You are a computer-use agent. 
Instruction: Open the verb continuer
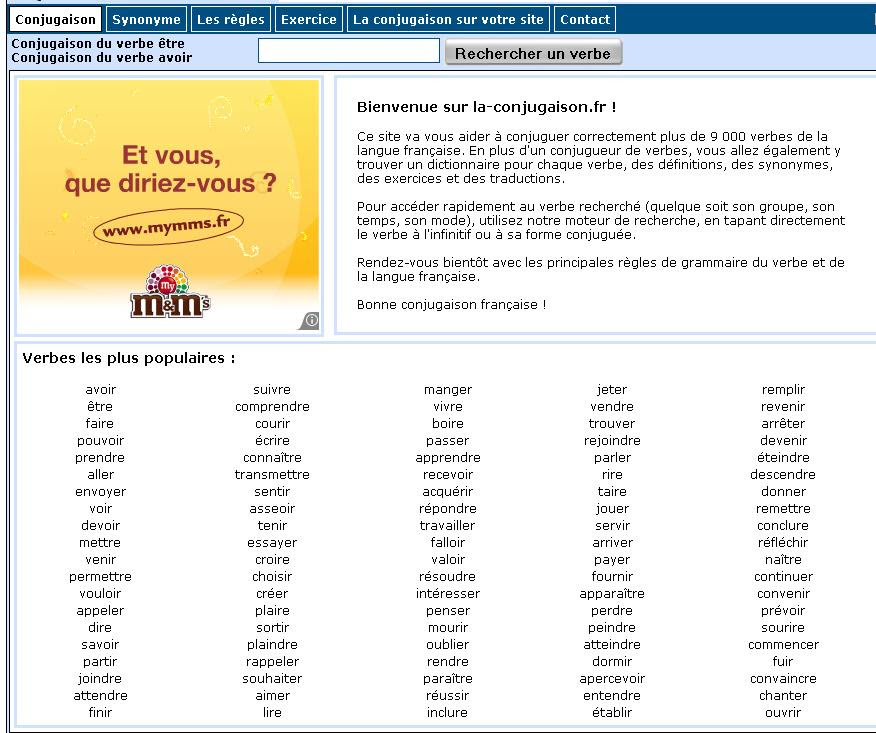coord(783,577)
